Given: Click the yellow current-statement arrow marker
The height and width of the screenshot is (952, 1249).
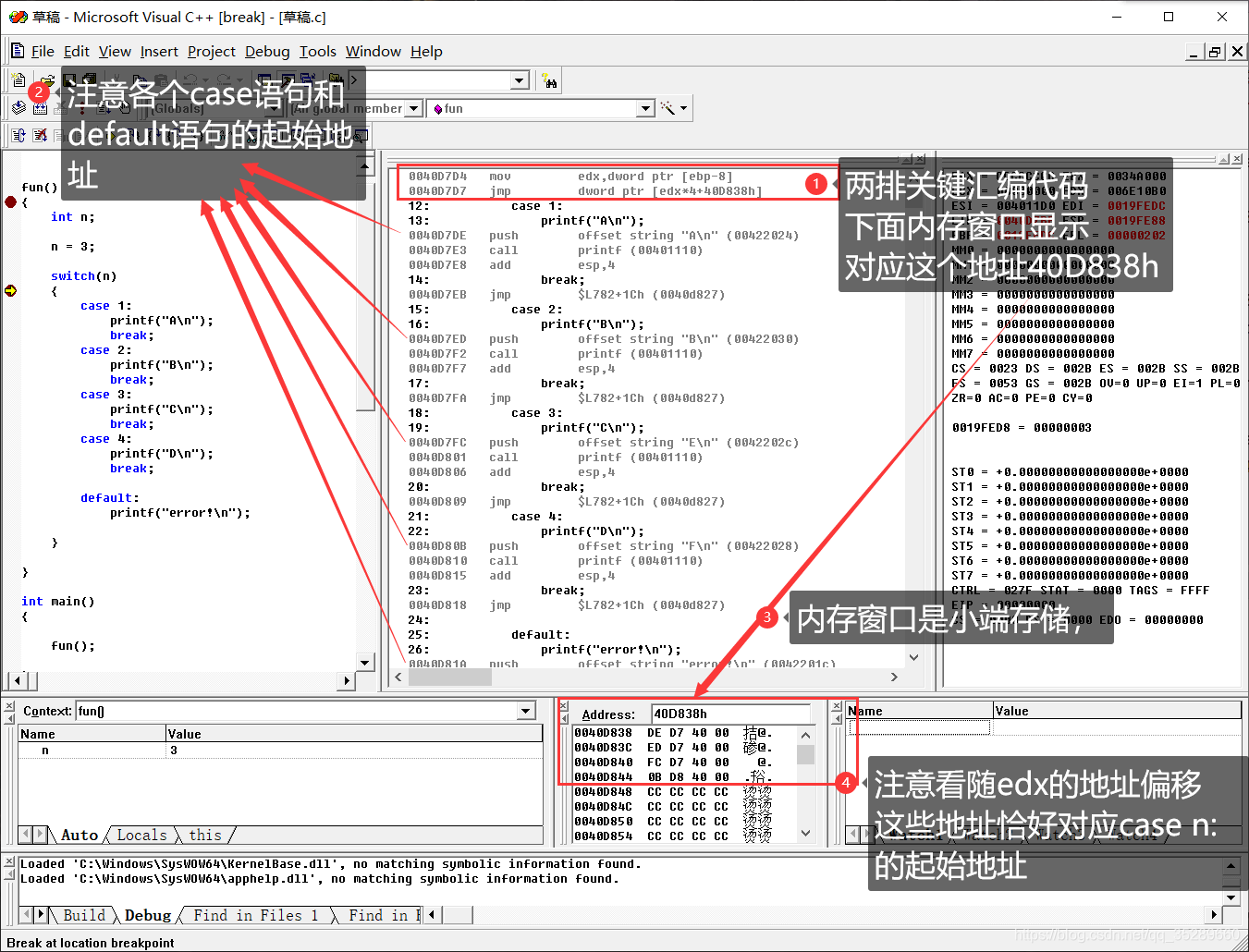Looking at the screenshot, I should [x=10, y=290].
